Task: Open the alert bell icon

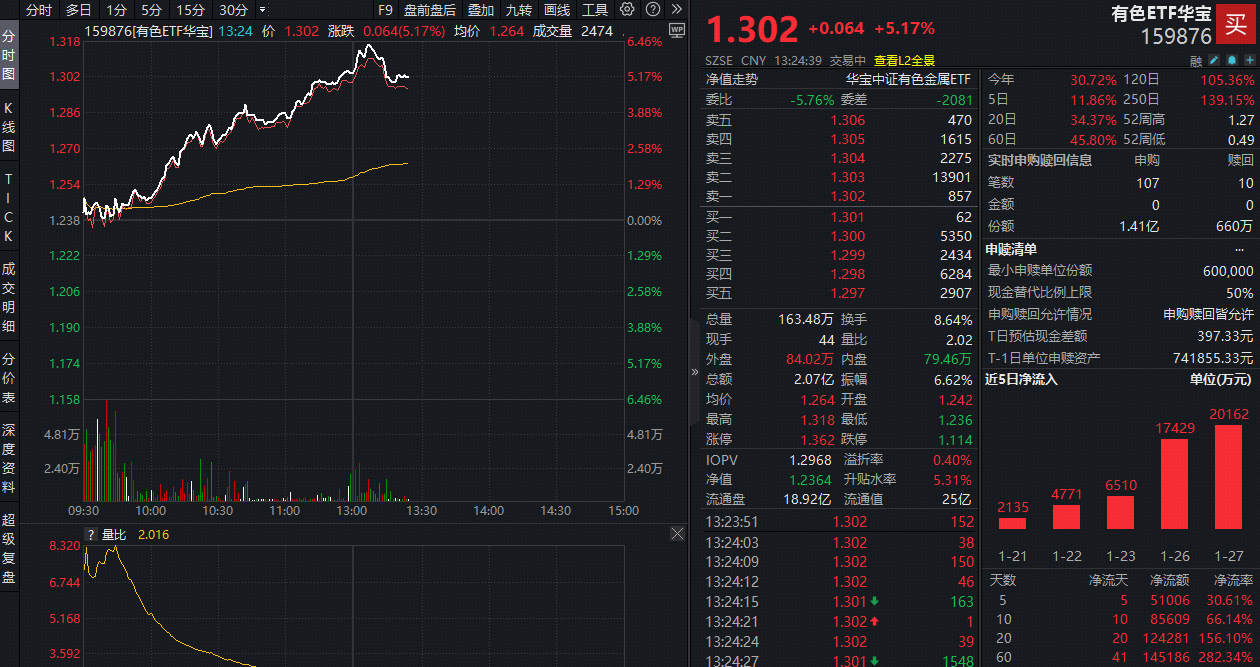Action: click(1232, 60)
